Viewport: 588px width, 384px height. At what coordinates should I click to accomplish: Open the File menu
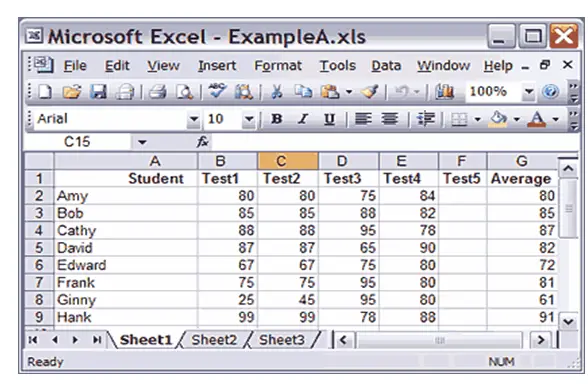[x=75, y=66]
